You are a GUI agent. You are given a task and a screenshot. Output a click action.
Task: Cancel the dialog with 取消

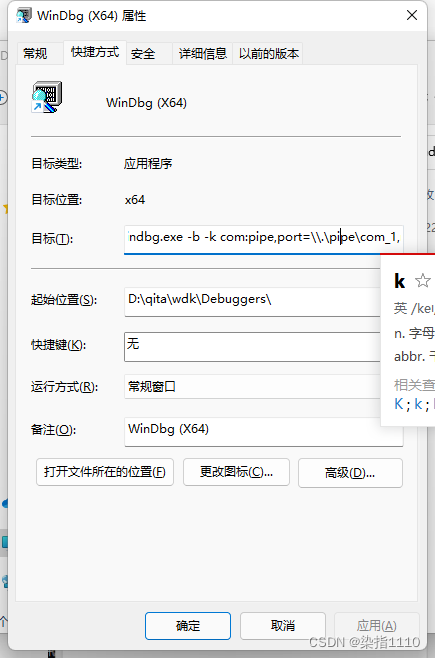pyautogui.click(x=283, y=626)
